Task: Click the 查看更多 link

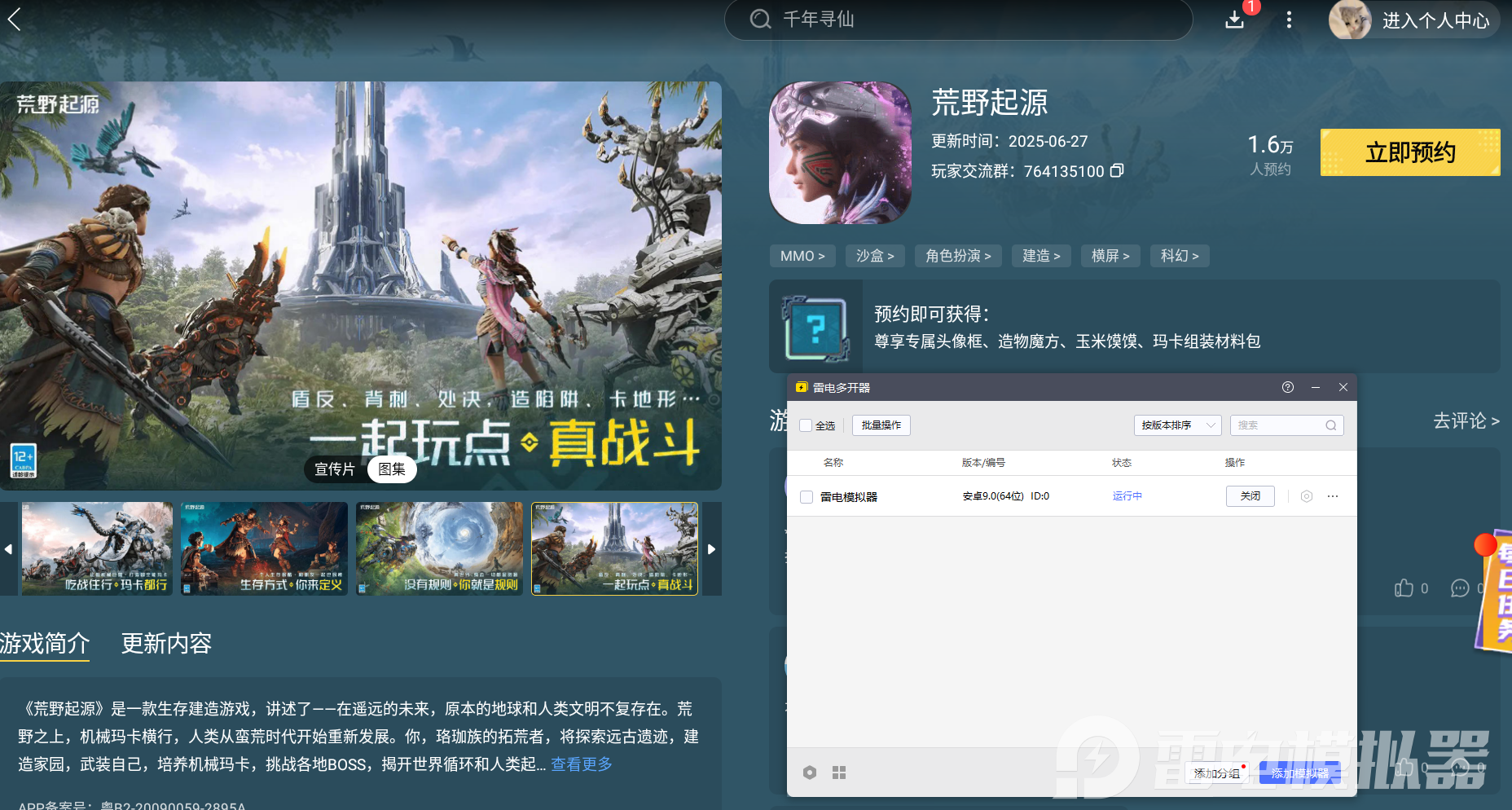Action: [x=582, y=764]
